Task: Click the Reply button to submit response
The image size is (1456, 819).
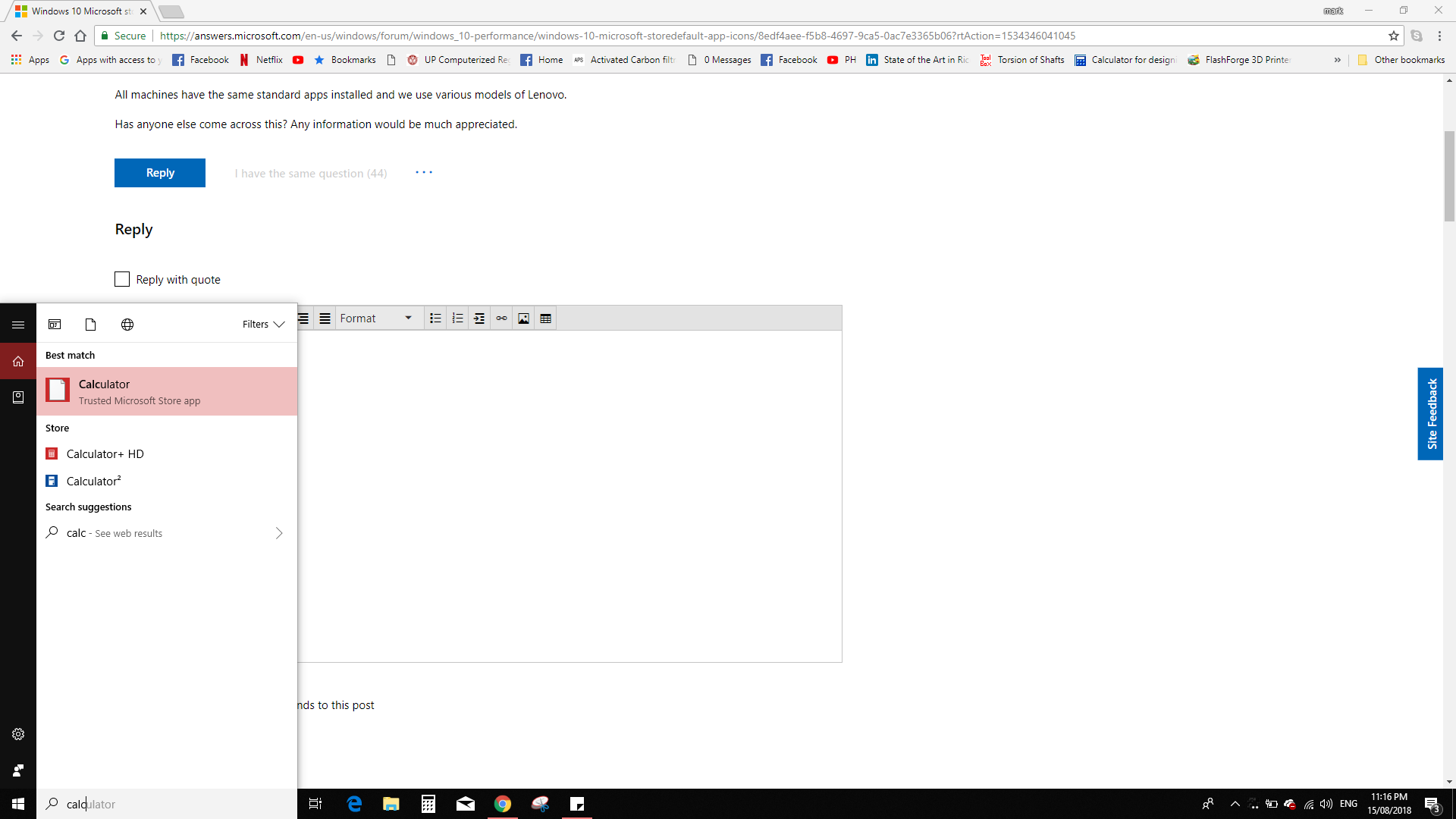Action: [x=160, y=173]
